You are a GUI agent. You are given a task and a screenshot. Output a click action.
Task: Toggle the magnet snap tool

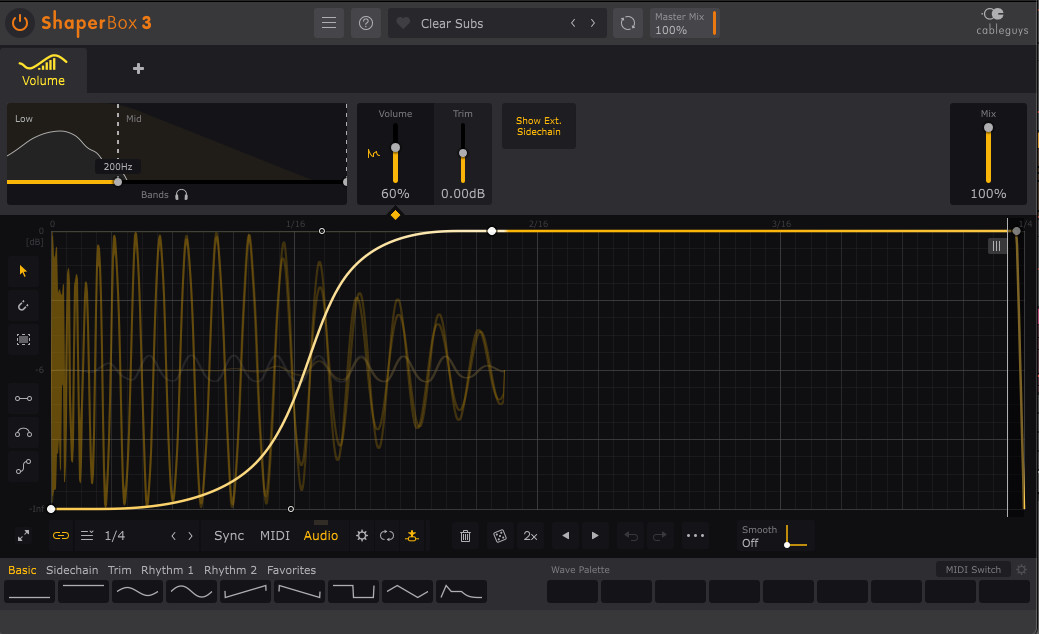tap(23, 305)
